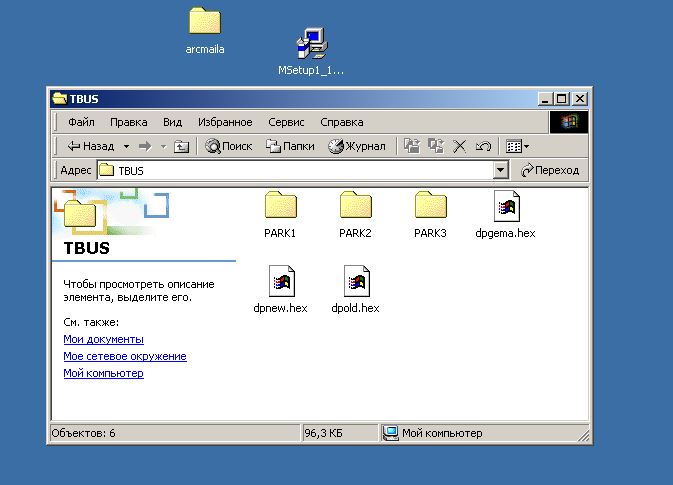
Task: Click the Copy To toolbar icon
Action: tap(436, 146)
